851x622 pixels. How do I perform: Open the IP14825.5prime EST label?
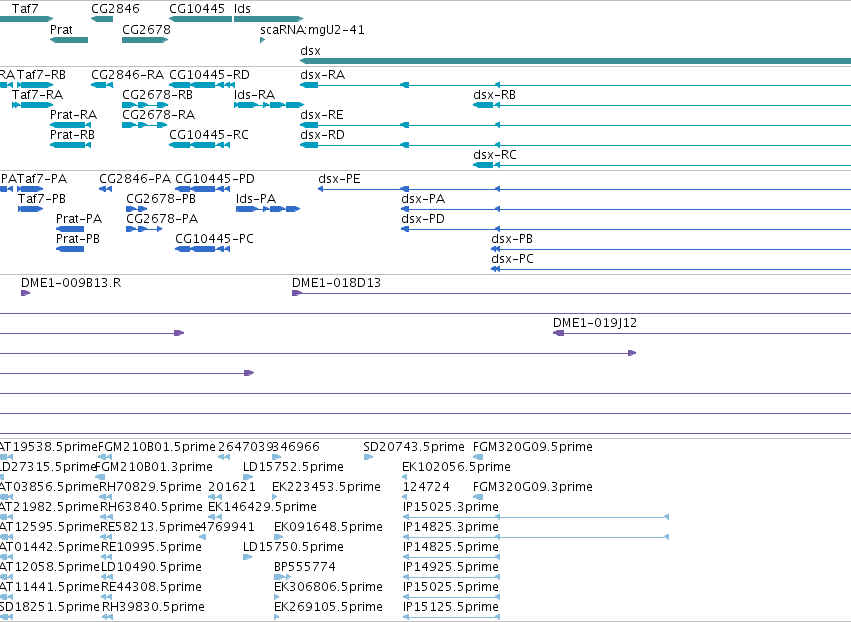click(450, 547)
